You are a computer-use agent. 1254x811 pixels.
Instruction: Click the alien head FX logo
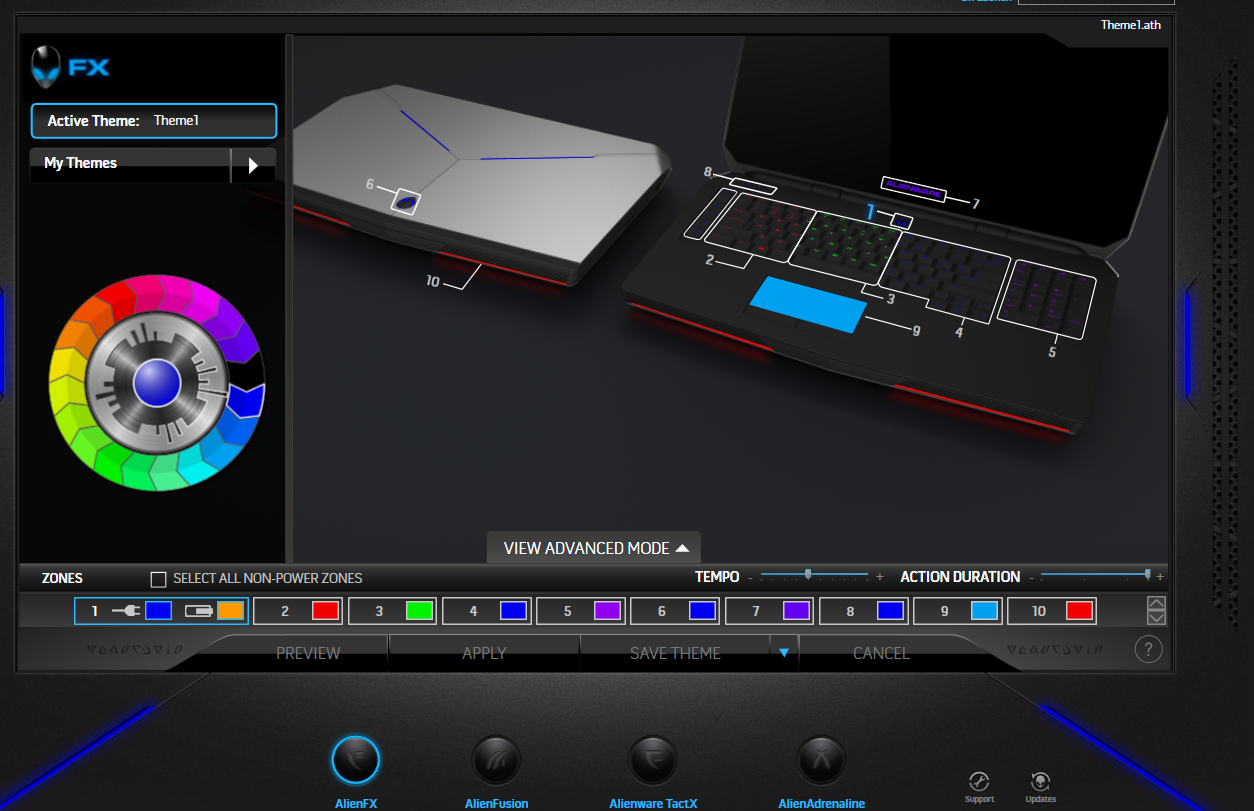click(x=70, y=67)
